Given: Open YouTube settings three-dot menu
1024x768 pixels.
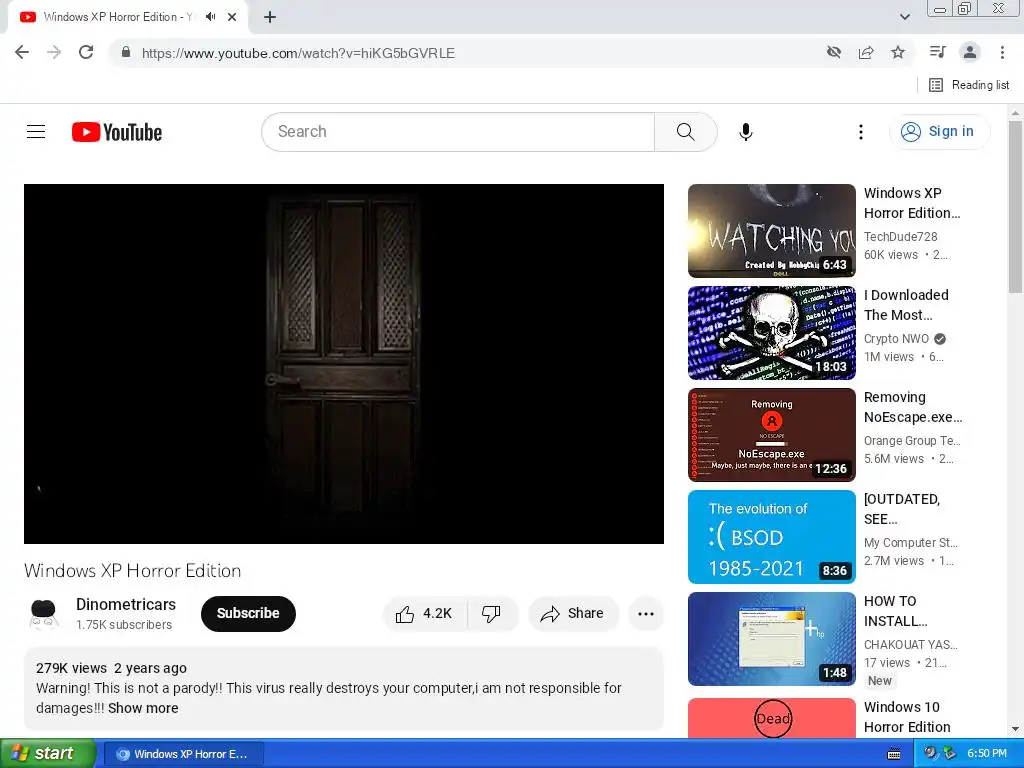Looking at the screenshot, I should [861, 132].
